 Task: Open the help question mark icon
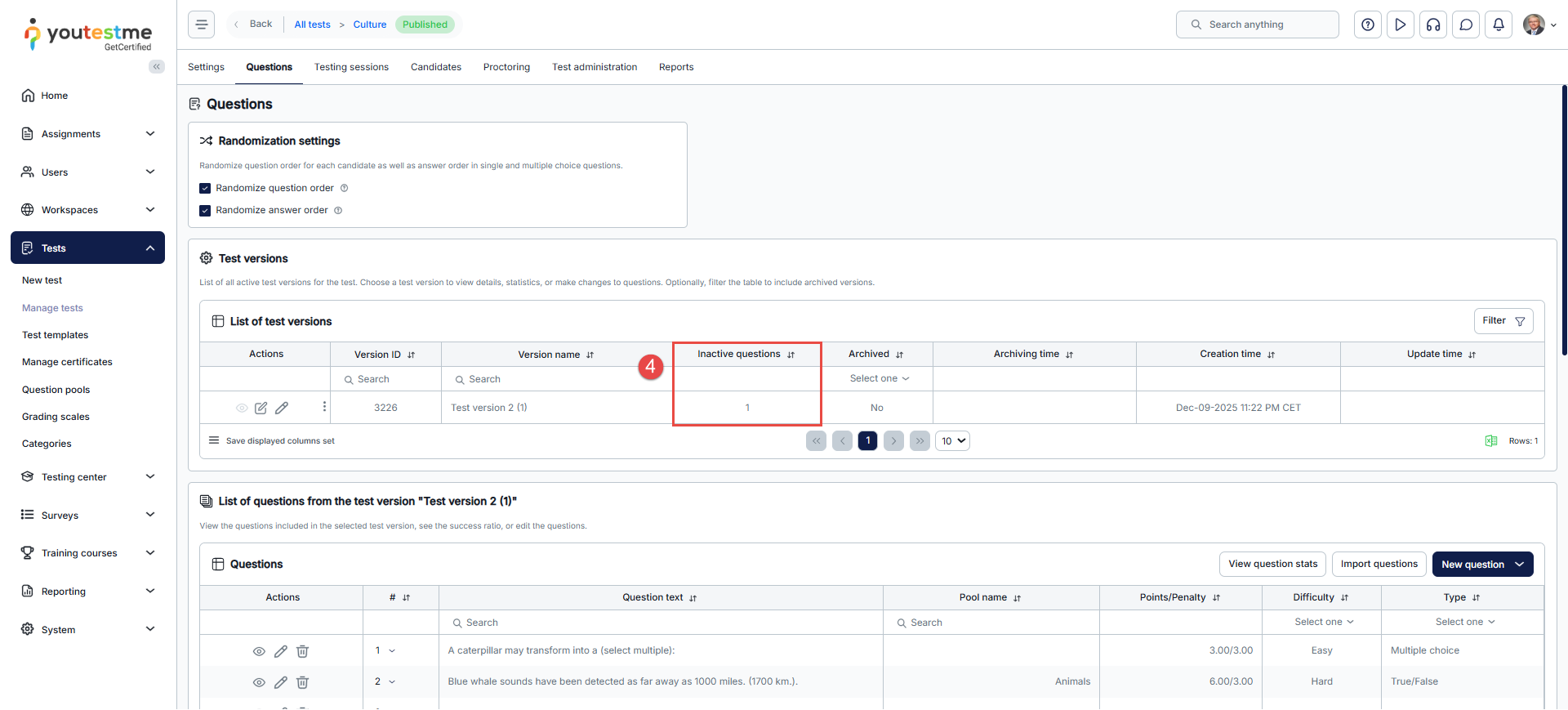[1368, 25]
